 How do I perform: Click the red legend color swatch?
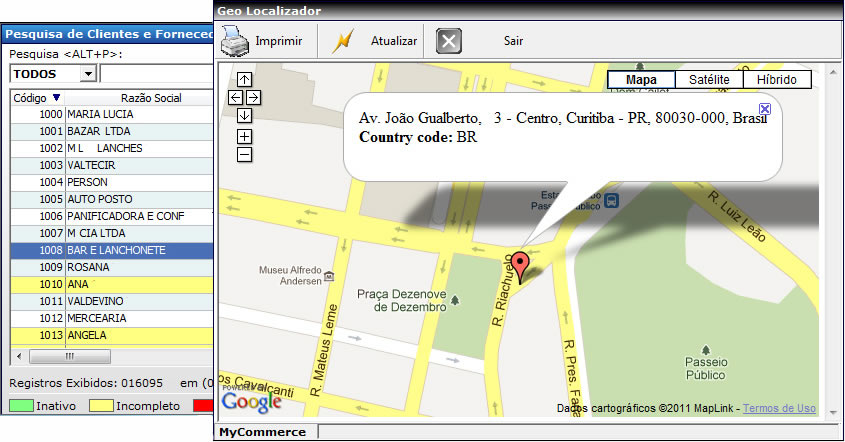204,406
